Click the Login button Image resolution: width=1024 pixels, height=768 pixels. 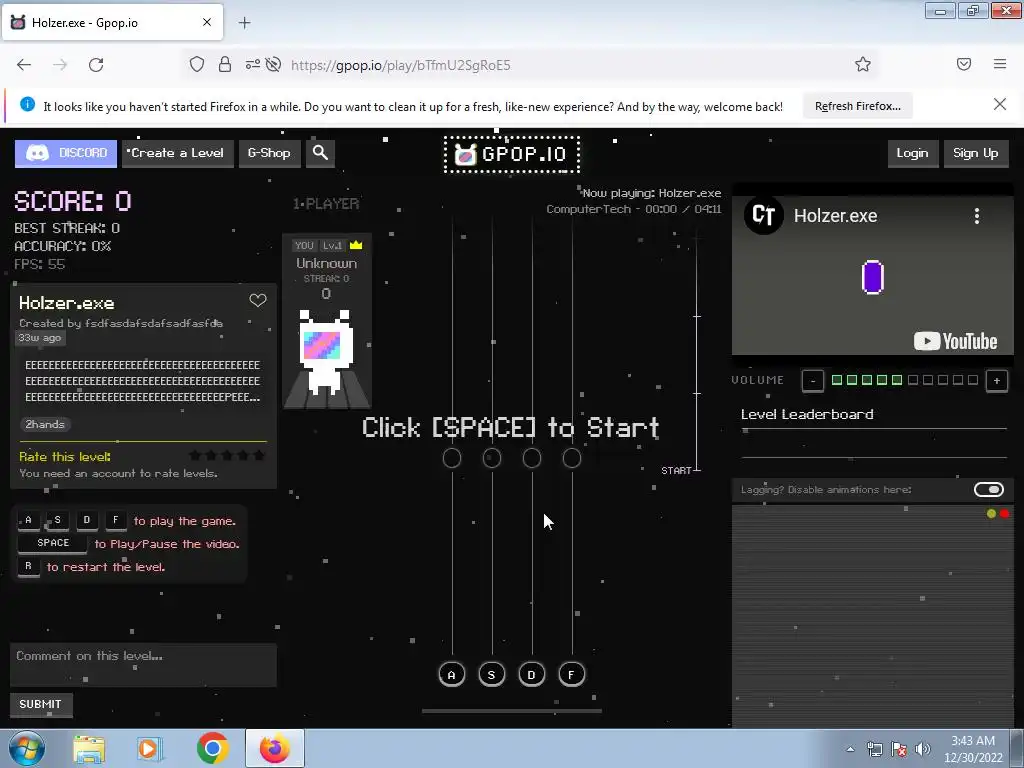coord(912,153)
